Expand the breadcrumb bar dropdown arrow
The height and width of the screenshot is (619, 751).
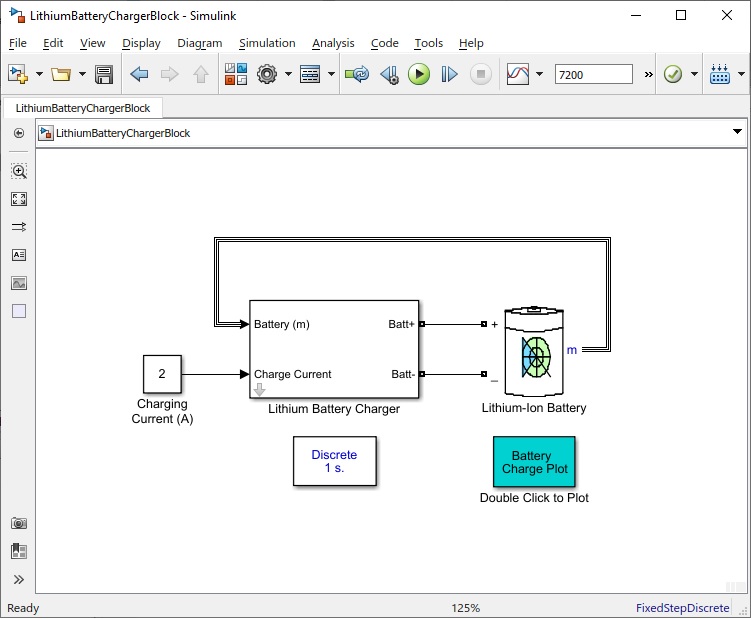tap(737, 132)
